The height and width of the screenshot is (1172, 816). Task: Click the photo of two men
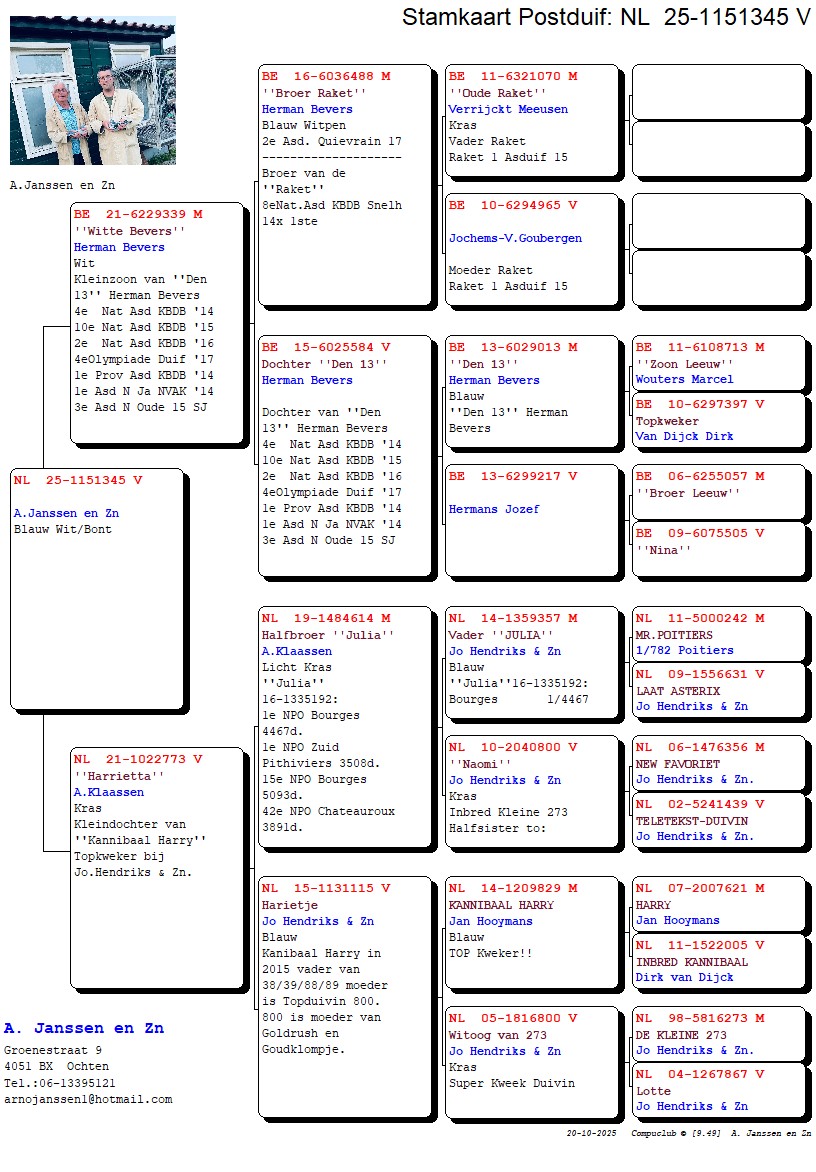click(x=92, y=90)
